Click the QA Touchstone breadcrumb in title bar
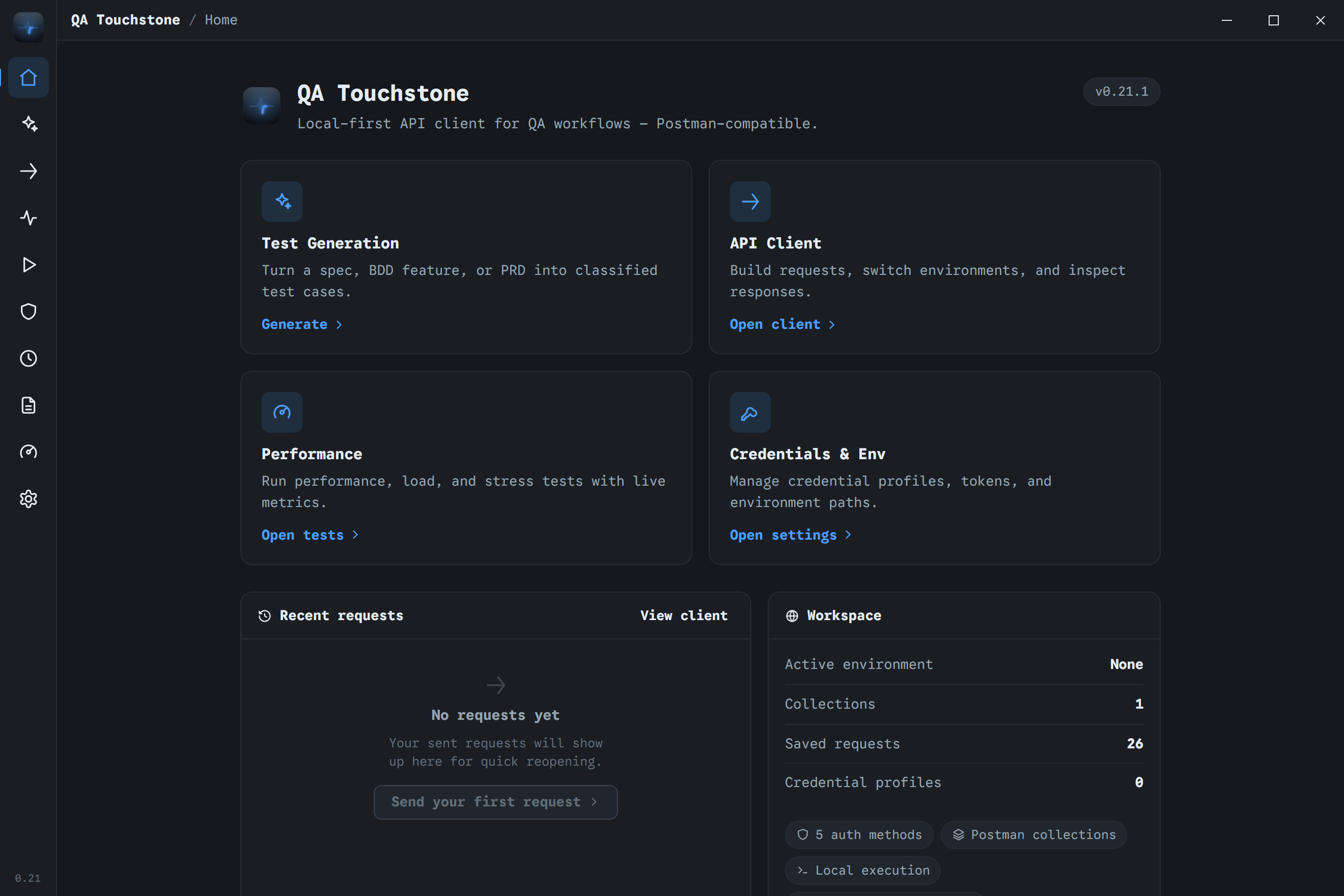Image resolution: width=1344 pixels, height=896 pixels. (125, 20)
